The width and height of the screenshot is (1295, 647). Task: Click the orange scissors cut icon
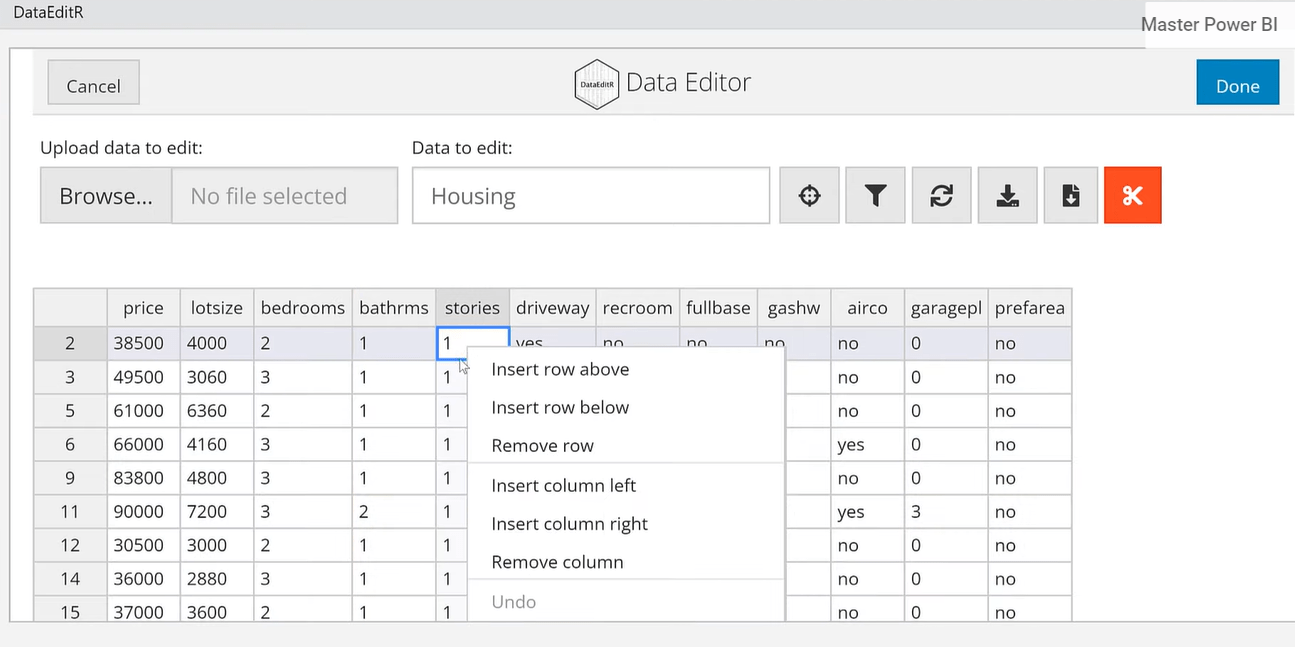(x=1132, y=195)
